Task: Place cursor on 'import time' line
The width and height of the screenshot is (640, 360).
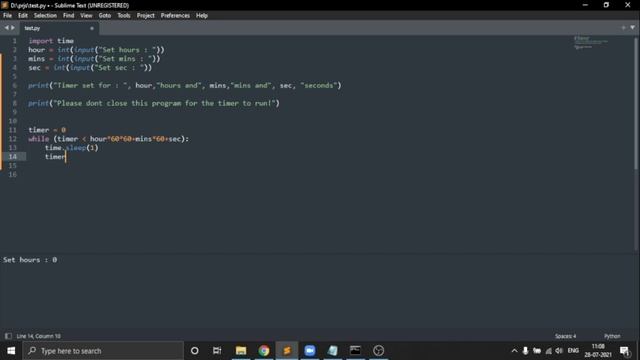Action: (x=51, y=41)
